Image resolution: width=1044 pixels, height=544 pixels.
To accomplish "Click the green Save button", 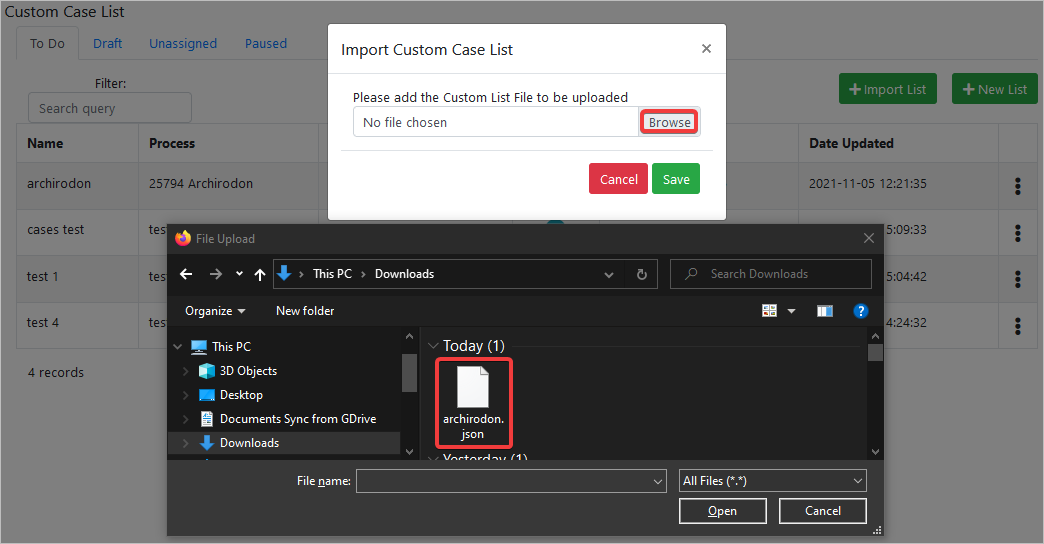I will click(x=676, y=179).
